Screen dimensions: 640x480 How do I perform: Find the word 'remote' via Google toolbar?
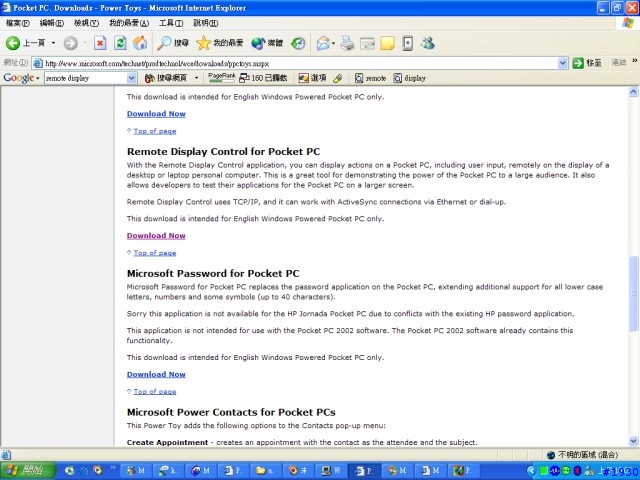[370, 78]
